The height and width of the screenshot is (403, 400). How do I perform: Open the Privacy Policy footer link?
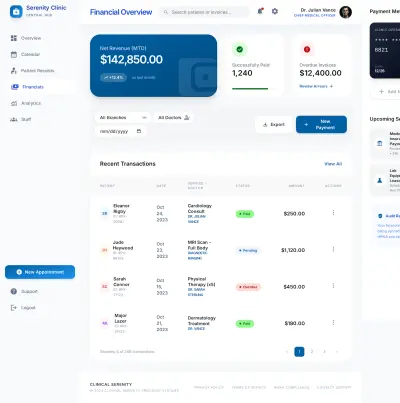[209, 387]
